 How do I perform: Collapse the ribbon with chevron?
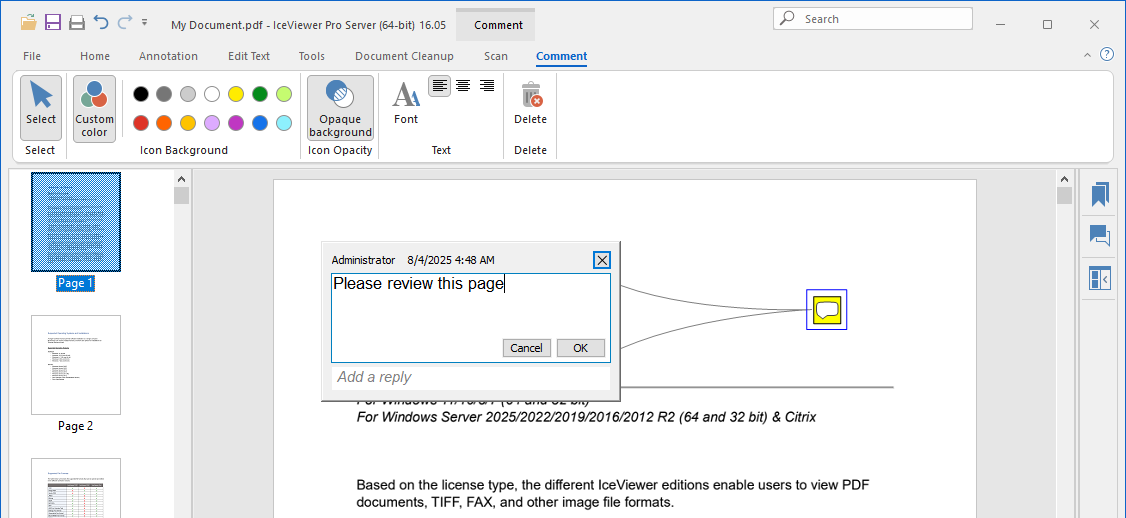click(1087, 55)
